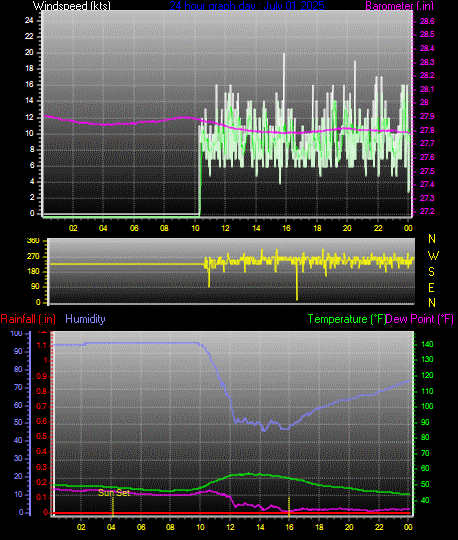Image resolution: width=458 pixels, height=540 pixels.
Task: Click the 6 value on the windspeed axis
Action: pos(32,165)
